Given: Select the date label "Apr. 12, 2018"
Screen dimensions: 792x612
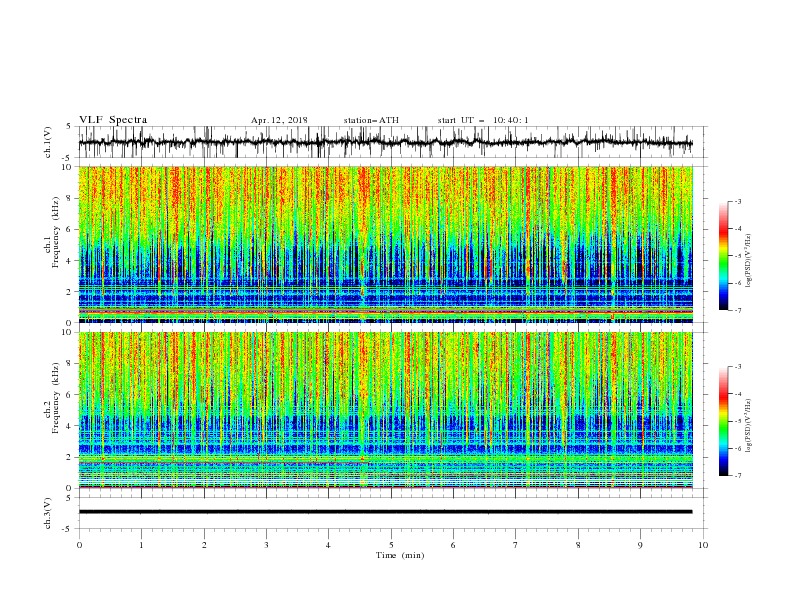Looking at the screenshot, I should click(279, 120).
